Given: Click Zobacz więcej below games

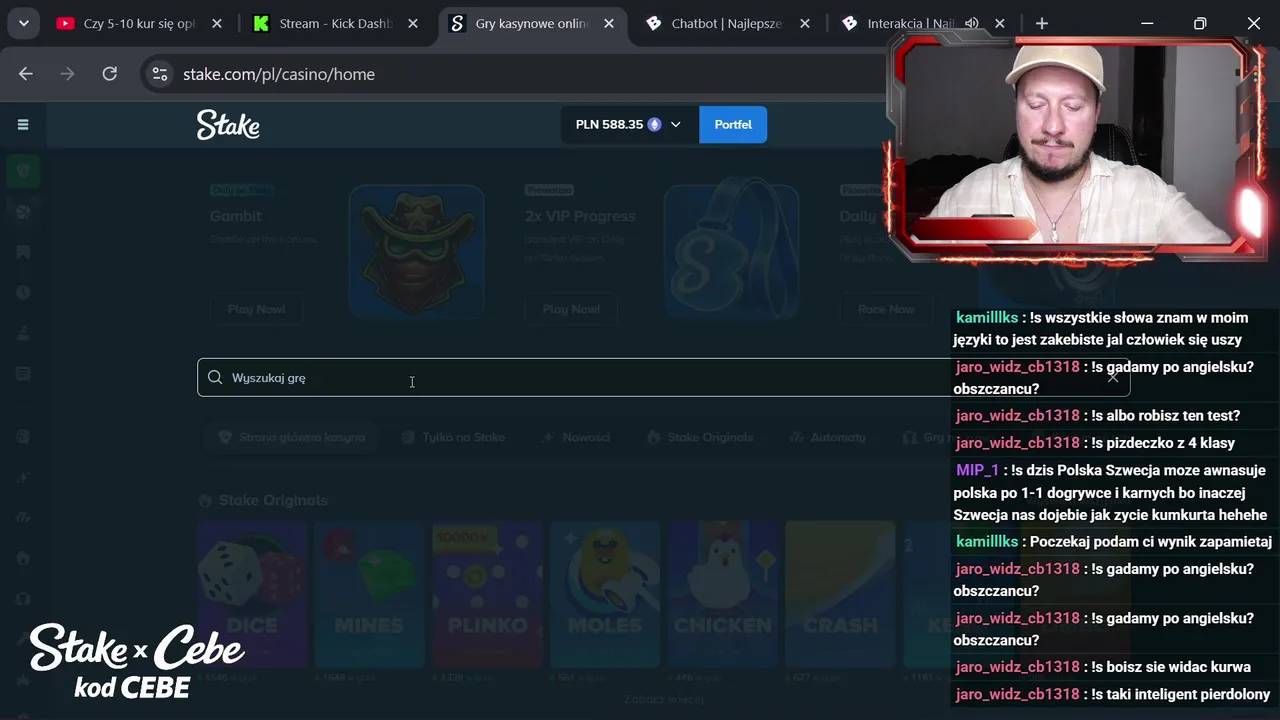Looking at the screenshot, I should tap(664, 700).
